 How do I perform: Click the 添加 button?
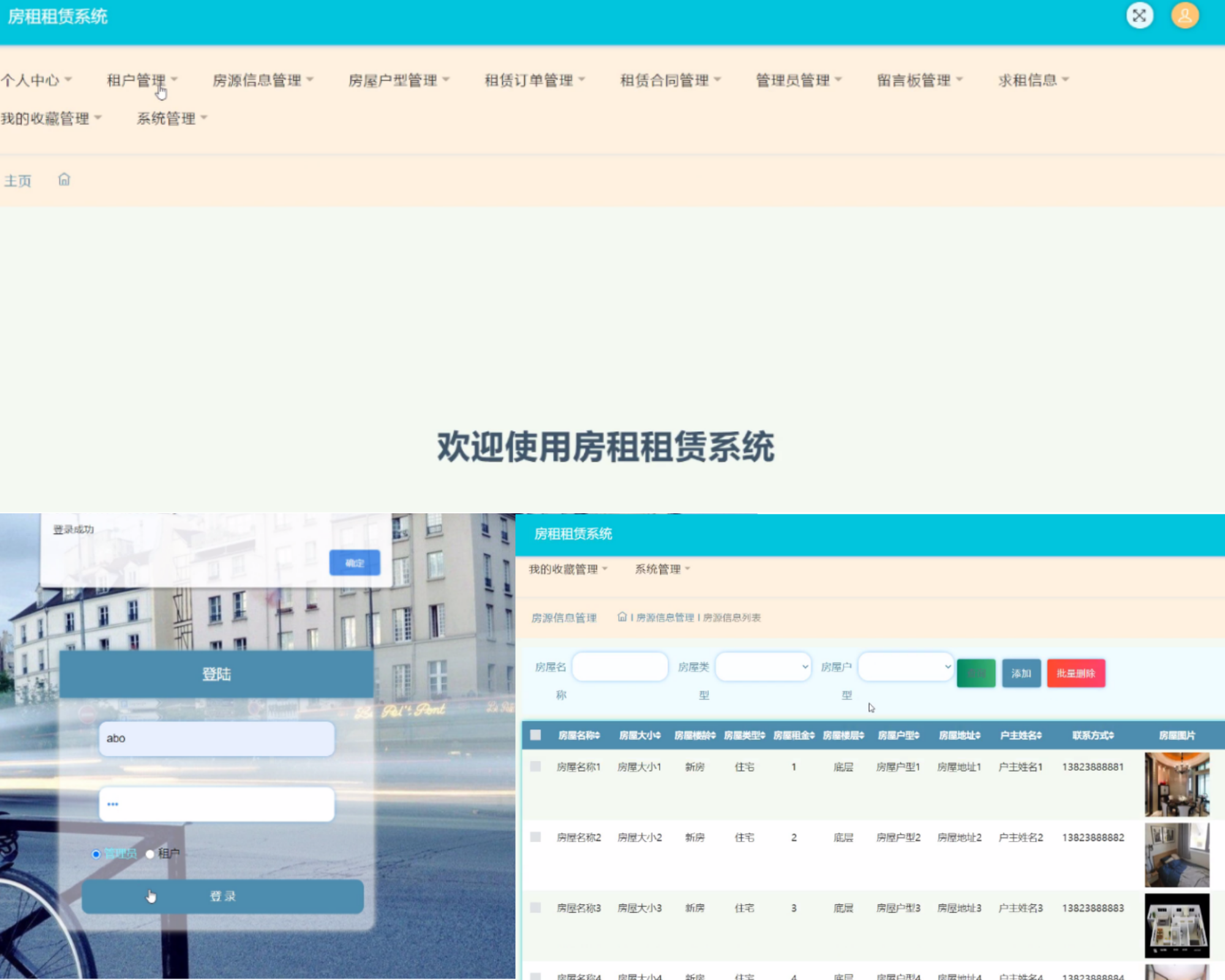click(x=1021, y=673)
